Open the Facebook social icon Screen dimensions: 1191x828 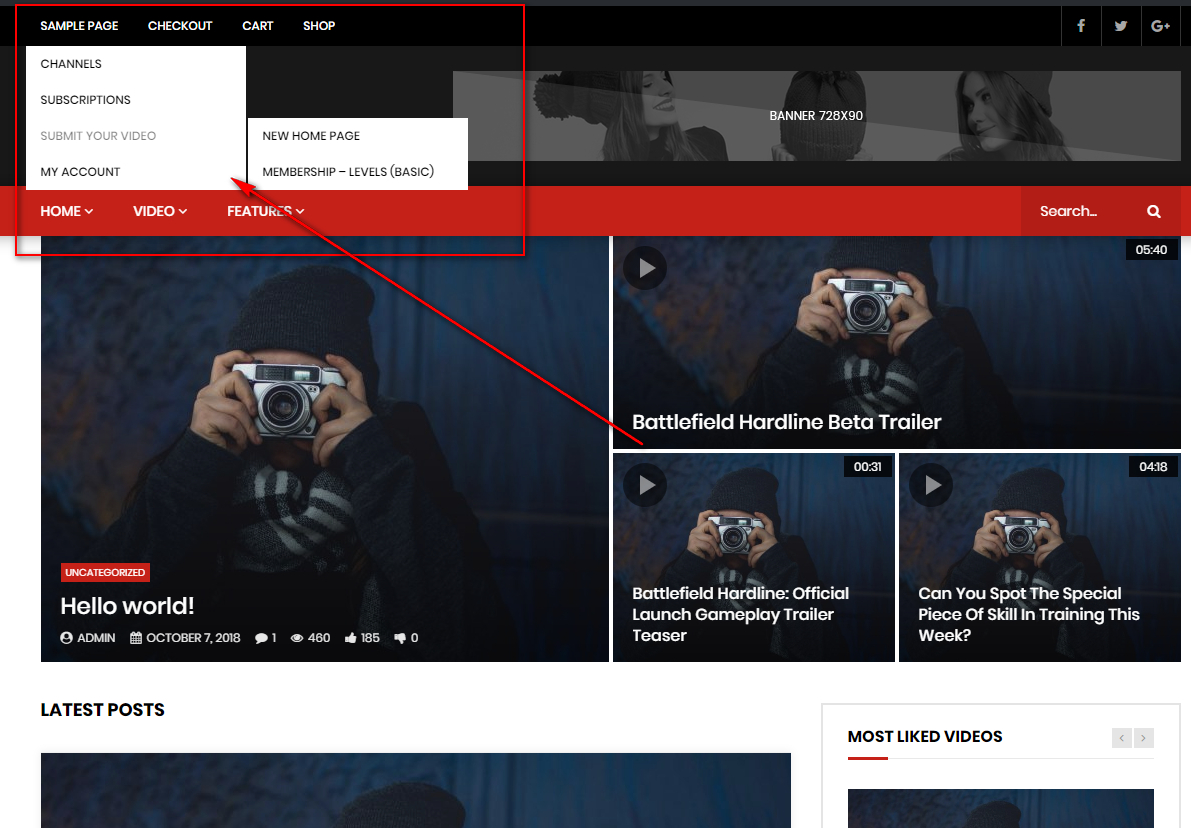point(1081,26)
